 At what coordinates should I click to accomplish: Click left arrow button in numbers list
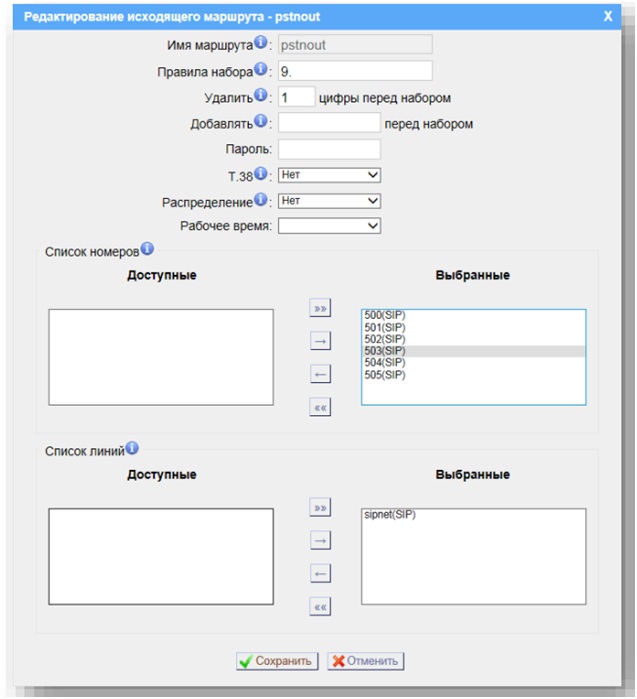coord(320,374)
